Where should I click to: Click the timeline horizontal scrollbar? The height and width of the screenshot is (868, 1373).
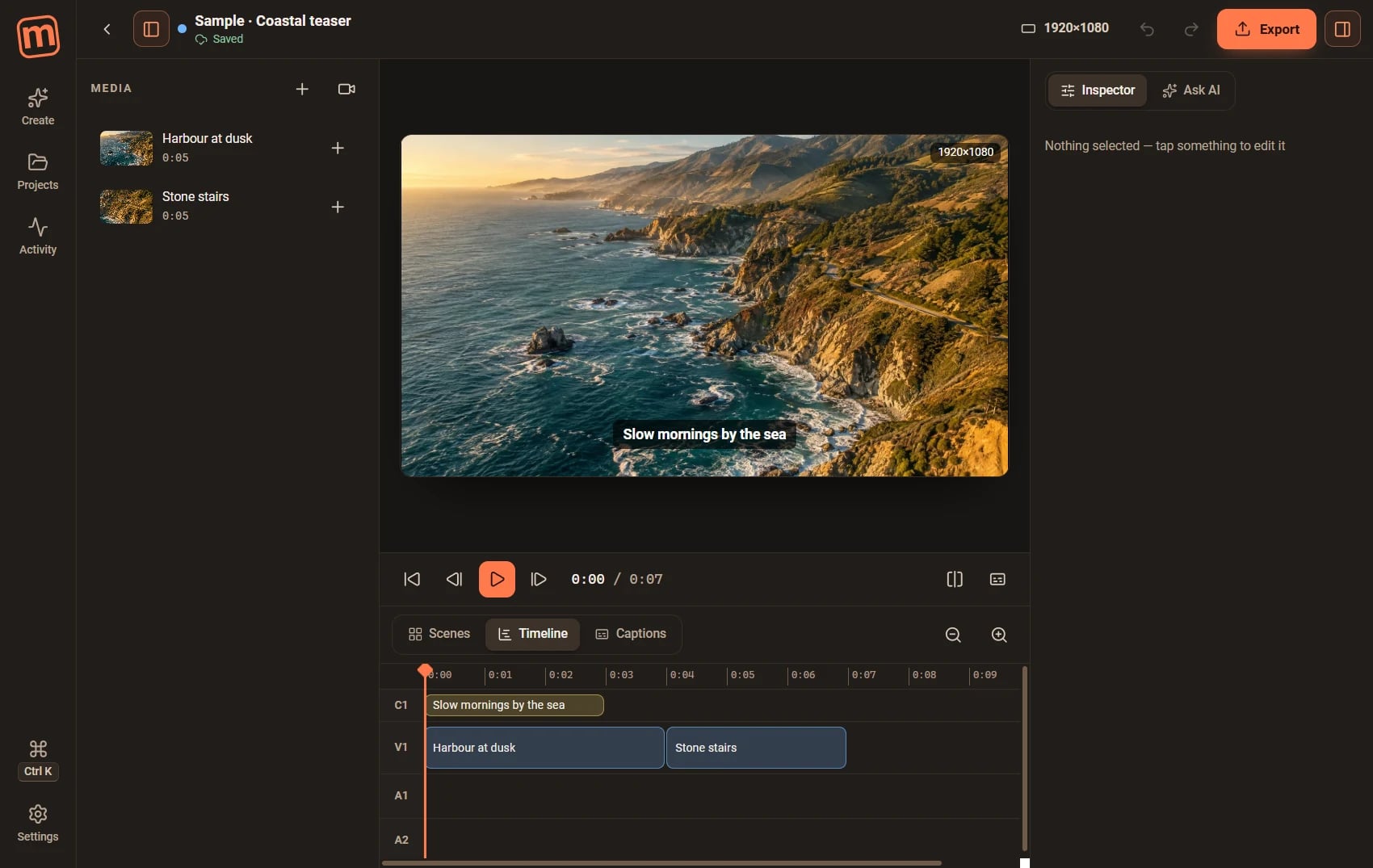[661, 863]
